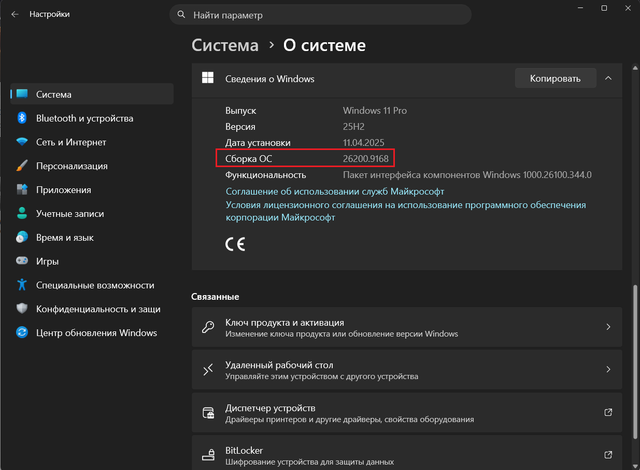Click the Копировать button
640x470 pixels.
click(x=555, y=78)
